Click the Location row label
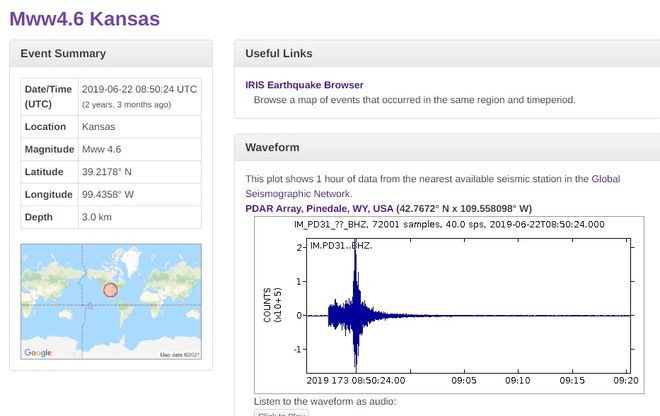The height and width of the screenshot is (416, 660). click(45, 127)
